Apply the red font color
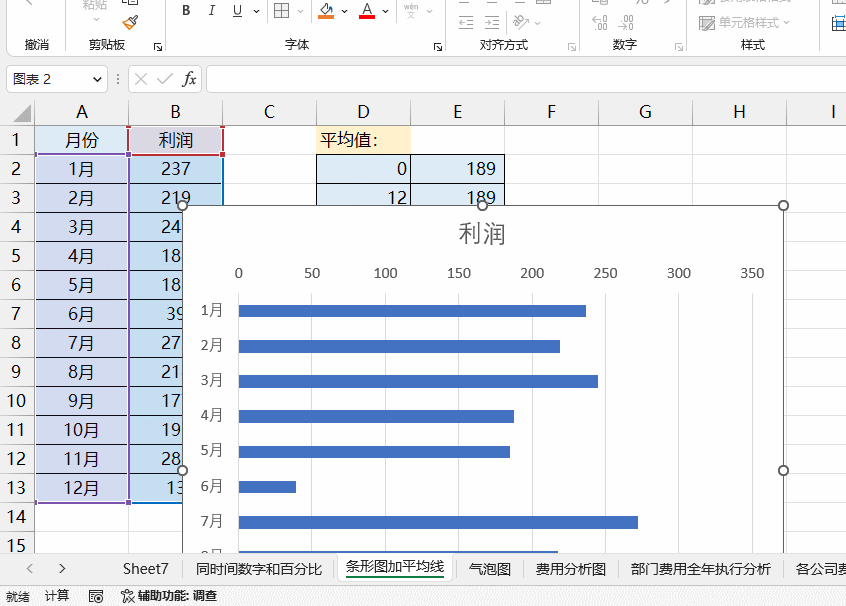The image size is (846, 606). [367, 11]
